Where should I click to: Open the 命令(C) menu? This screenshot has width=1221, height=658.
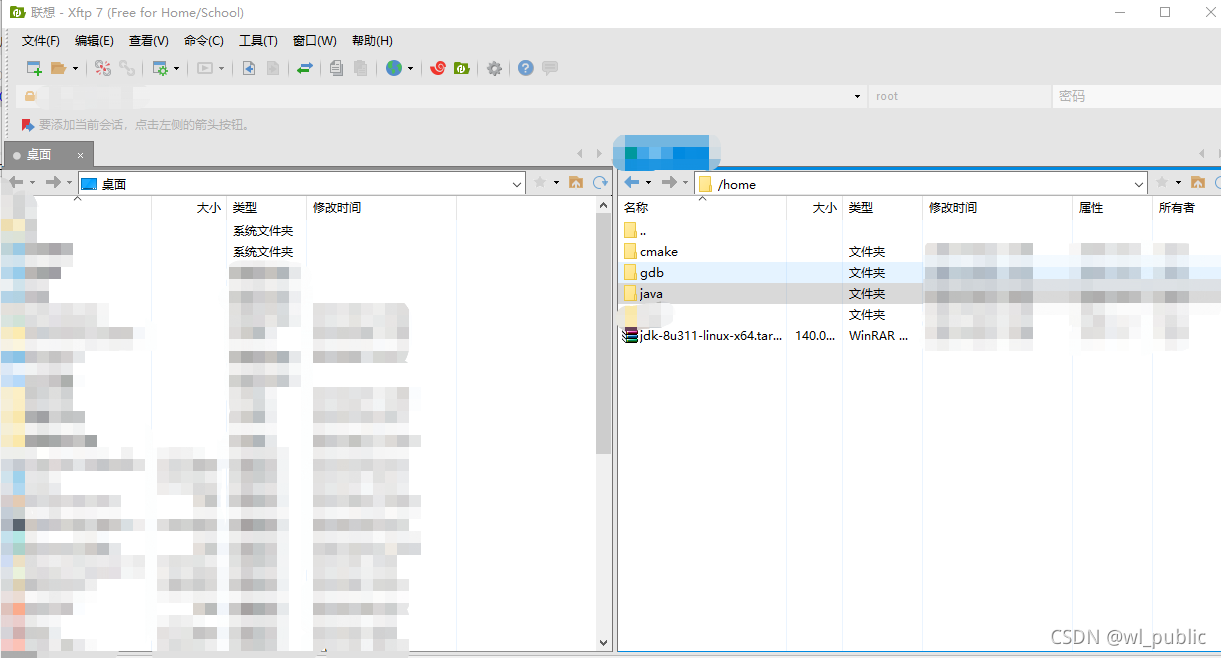coord(203,41)
